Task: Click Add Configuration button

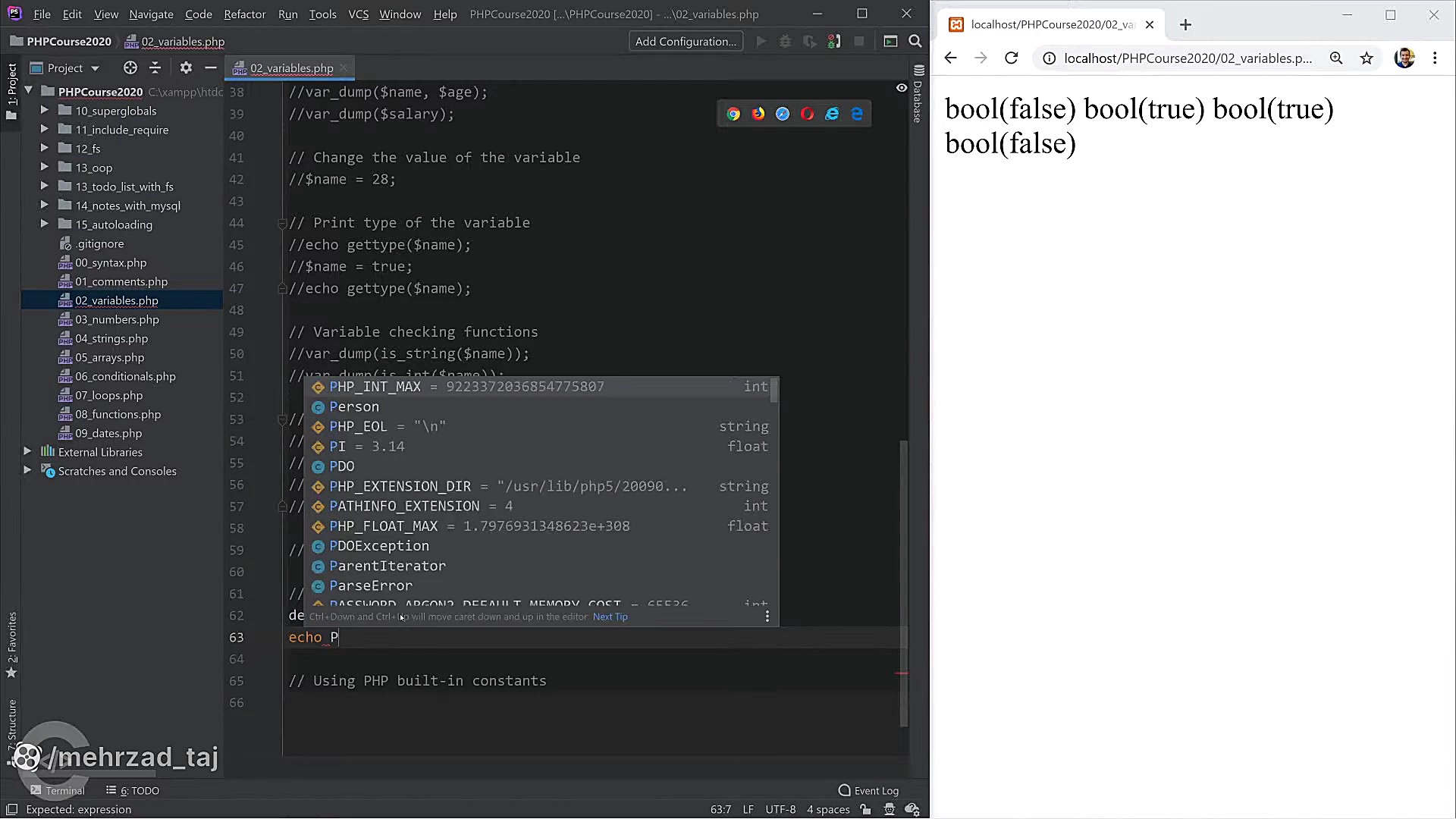Action: pos(686,41)
